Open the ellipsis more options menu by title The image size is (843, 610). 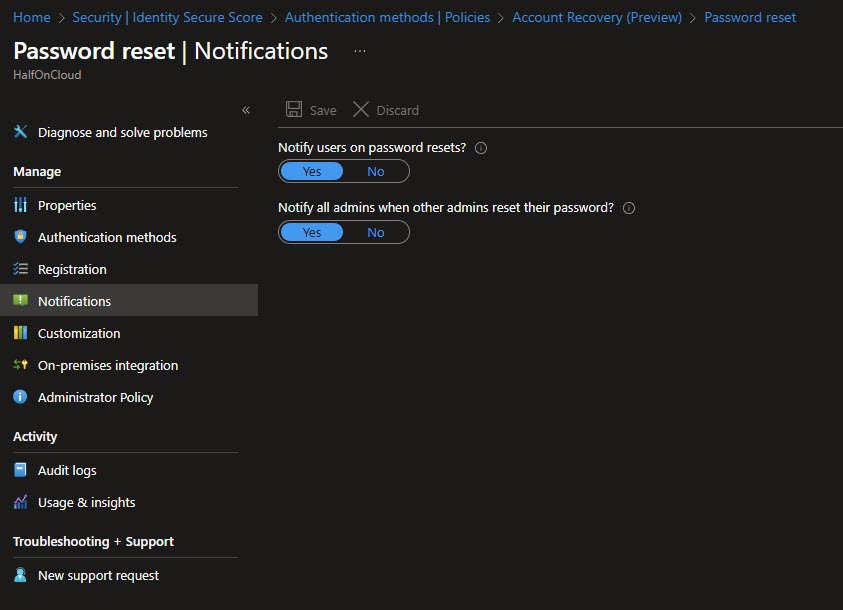pyautogui.click(x=360, y=51)
